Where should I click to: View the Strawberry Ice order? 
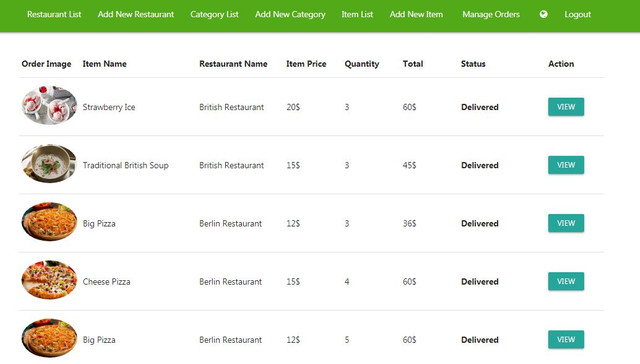(566, 107)
